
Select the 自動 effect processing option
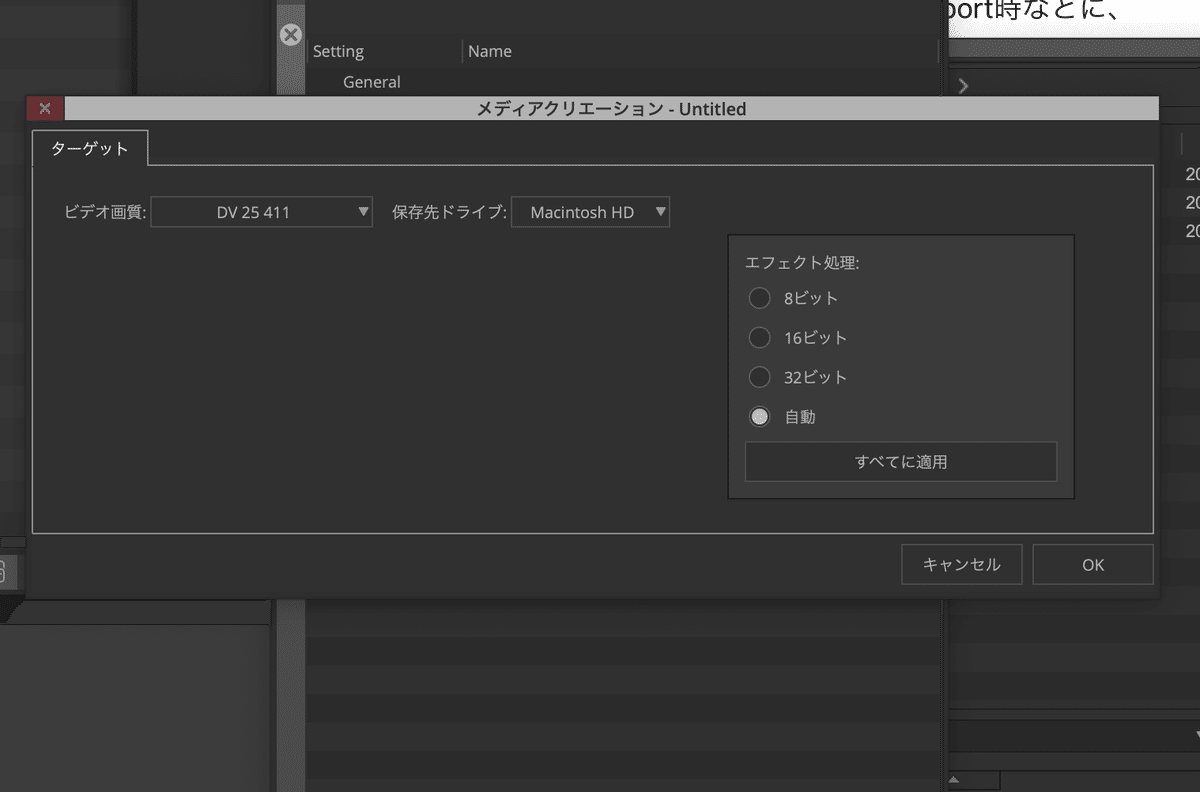pyautogui.click(x=759, y=416)
